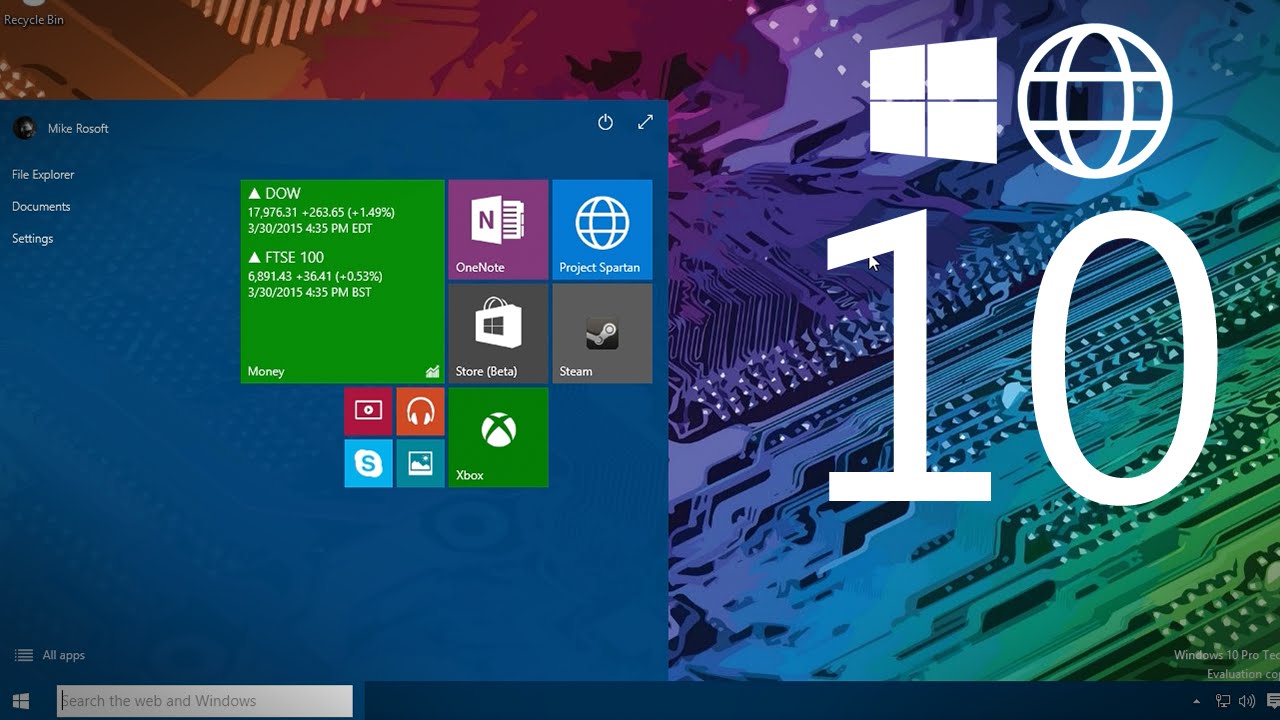
Task: Open Documents from the Start menu
Action: [x=41, y=206]
